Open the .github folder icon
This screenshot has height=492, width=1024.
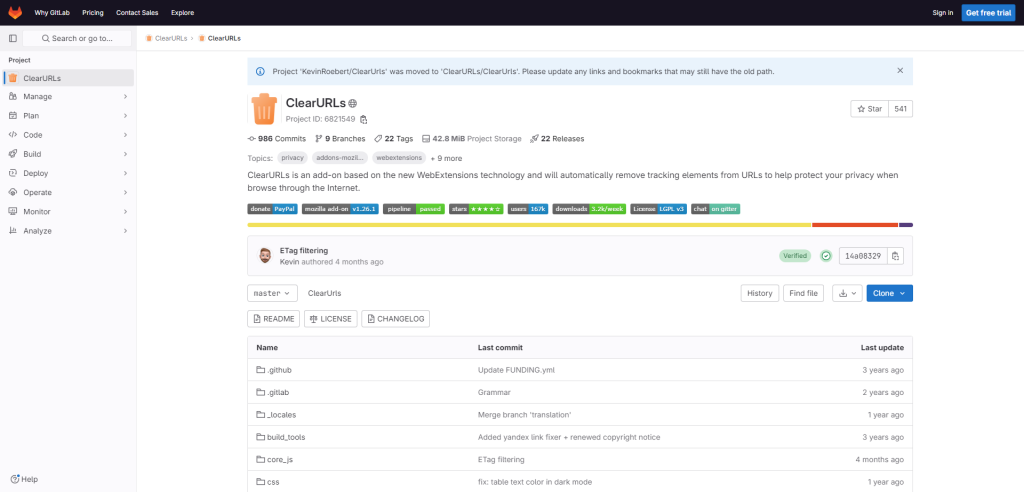(x=261, y=370)
